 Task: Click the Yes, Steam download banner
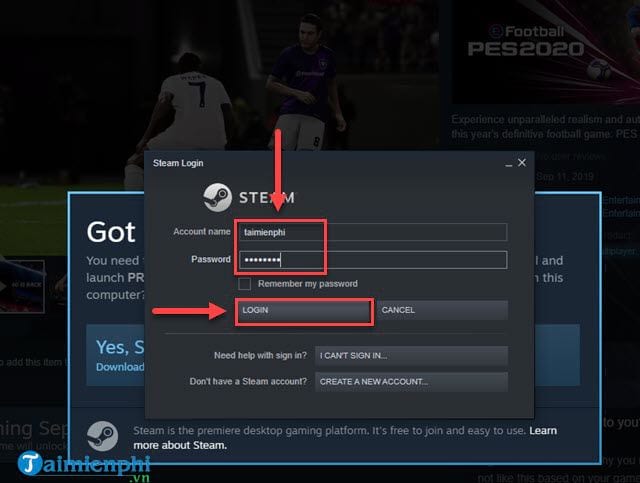click(115, 355)
